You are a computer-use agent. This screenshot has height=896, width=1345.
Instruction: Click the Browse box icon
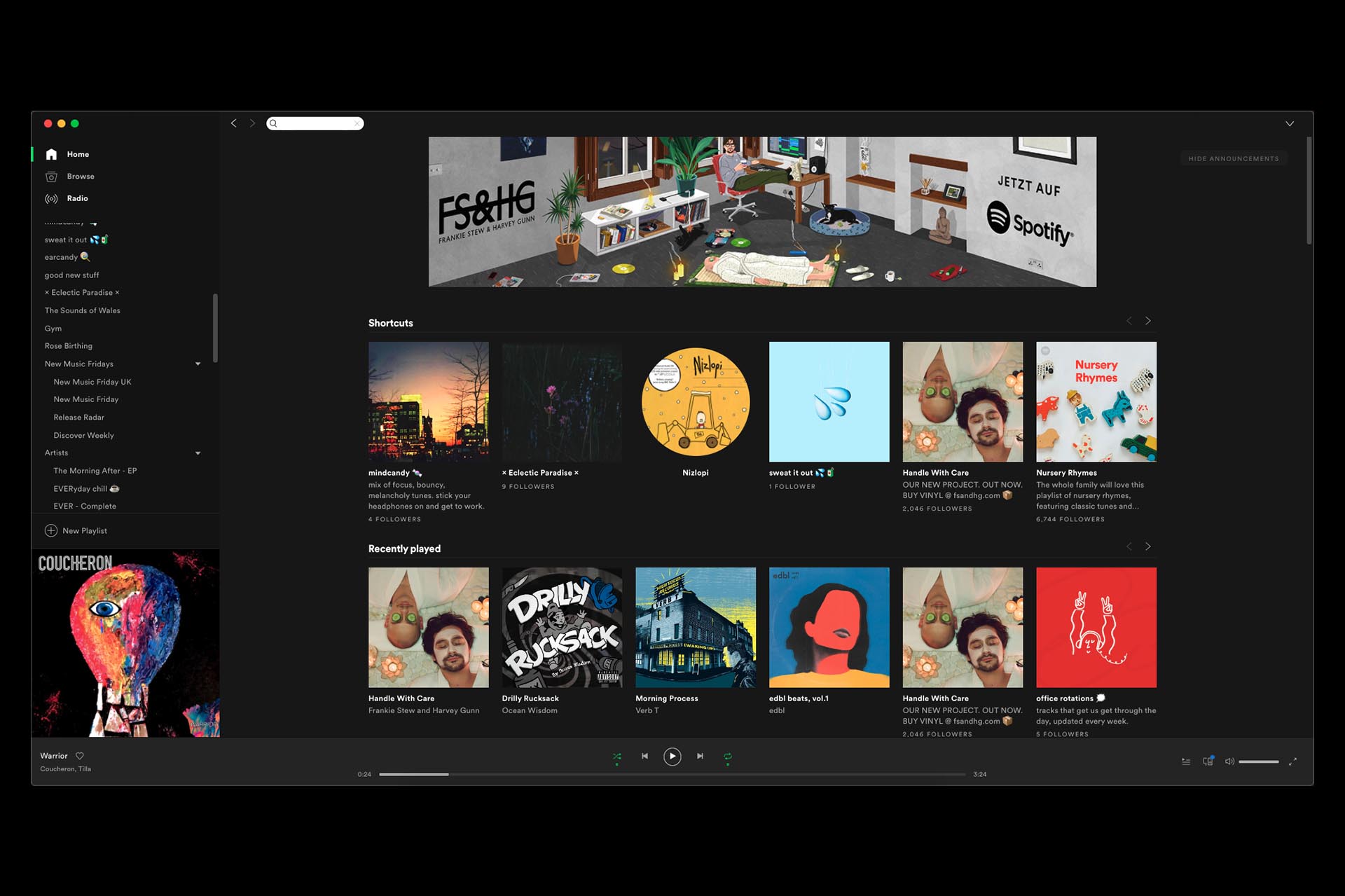(51, 177)
